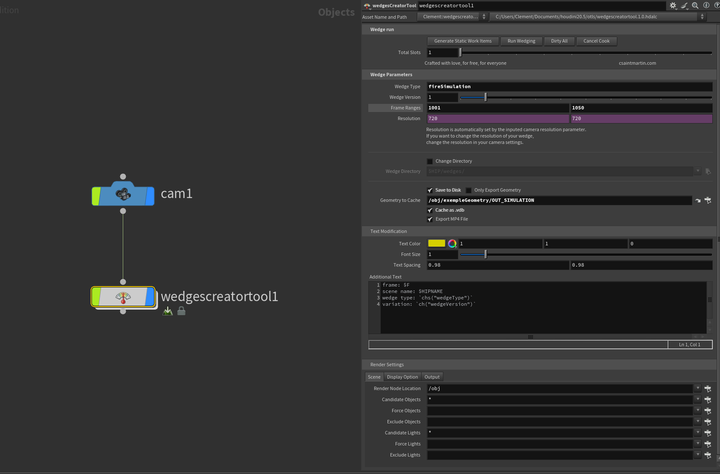
Task: Expand the asset path dropdown
Action: 712,17
